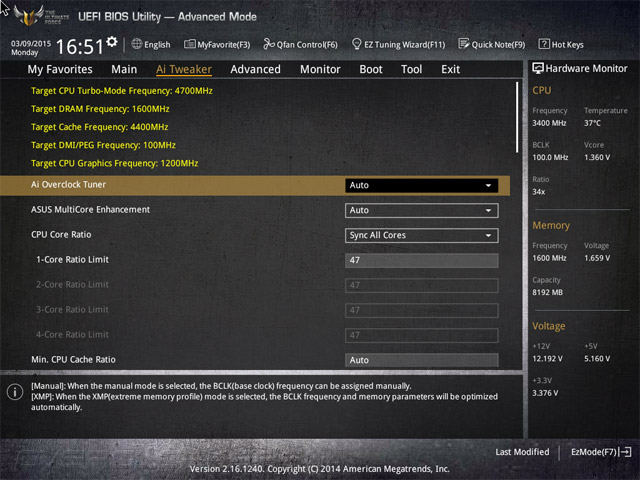Launch EZ Tuning Wizard(F11)
The width and height of the screenshot is (640, 480).
click(x=398, y=44)
